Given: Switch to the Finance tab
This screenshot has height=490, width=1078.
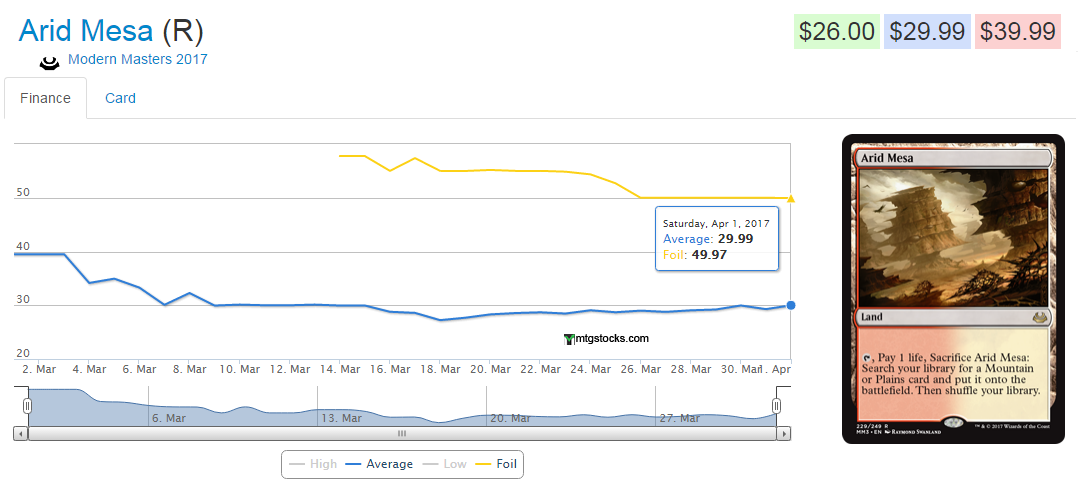Looking at the screenshot, I should [45, 98].
